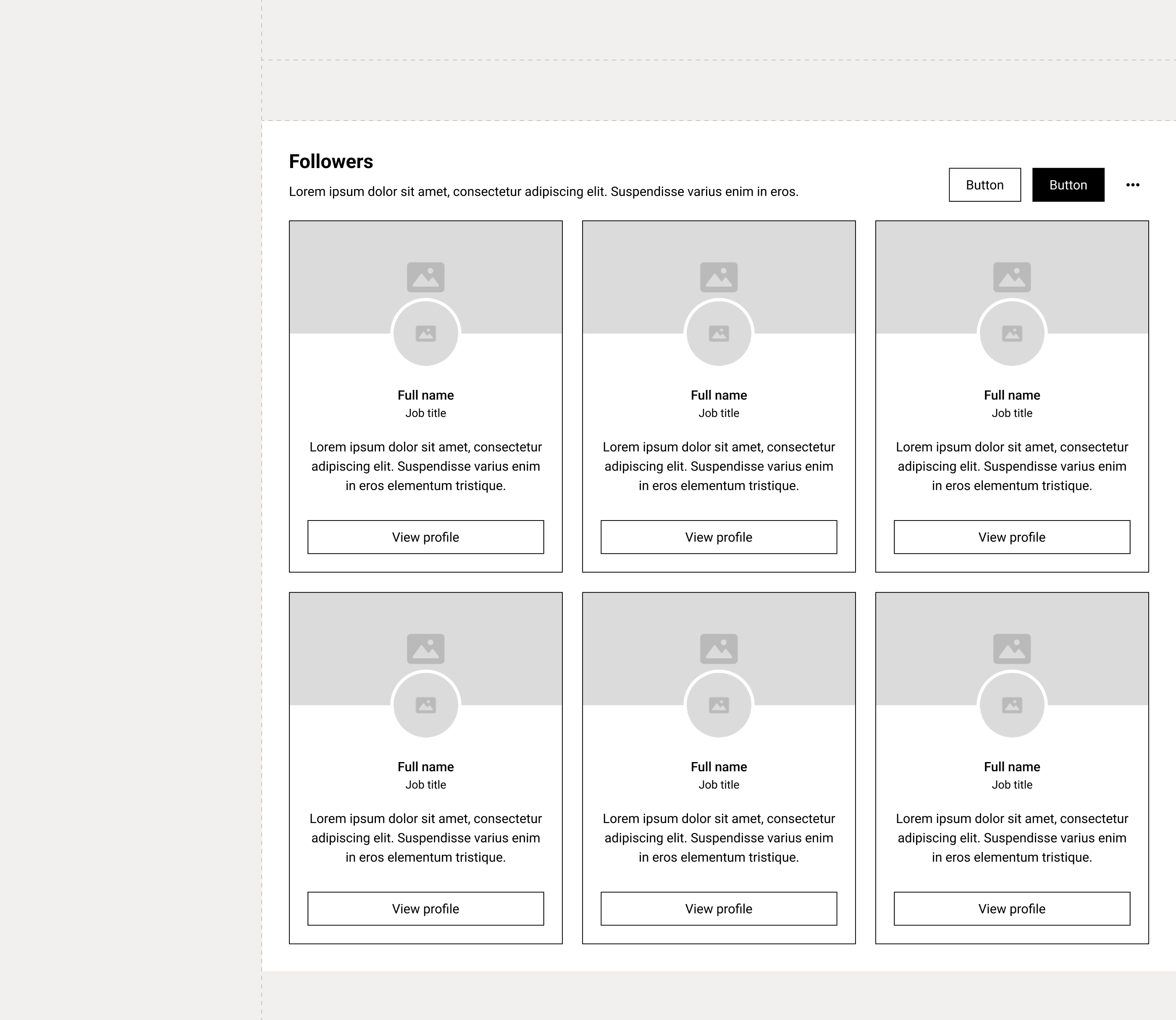
Task: Select the avatar circle on top-left card
Action: tap(425, 333)
